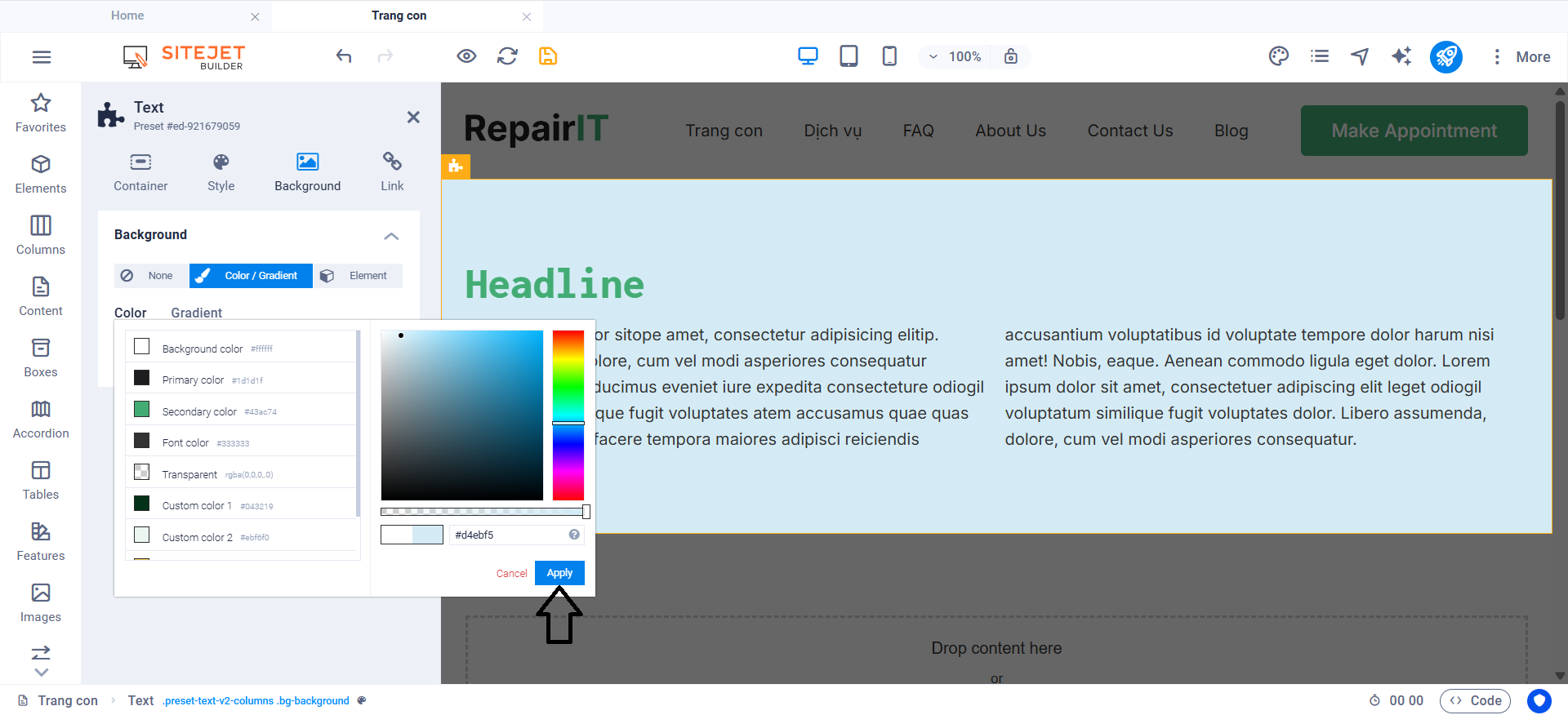Switch to mobile phone view icon

(x=889, y=56)
